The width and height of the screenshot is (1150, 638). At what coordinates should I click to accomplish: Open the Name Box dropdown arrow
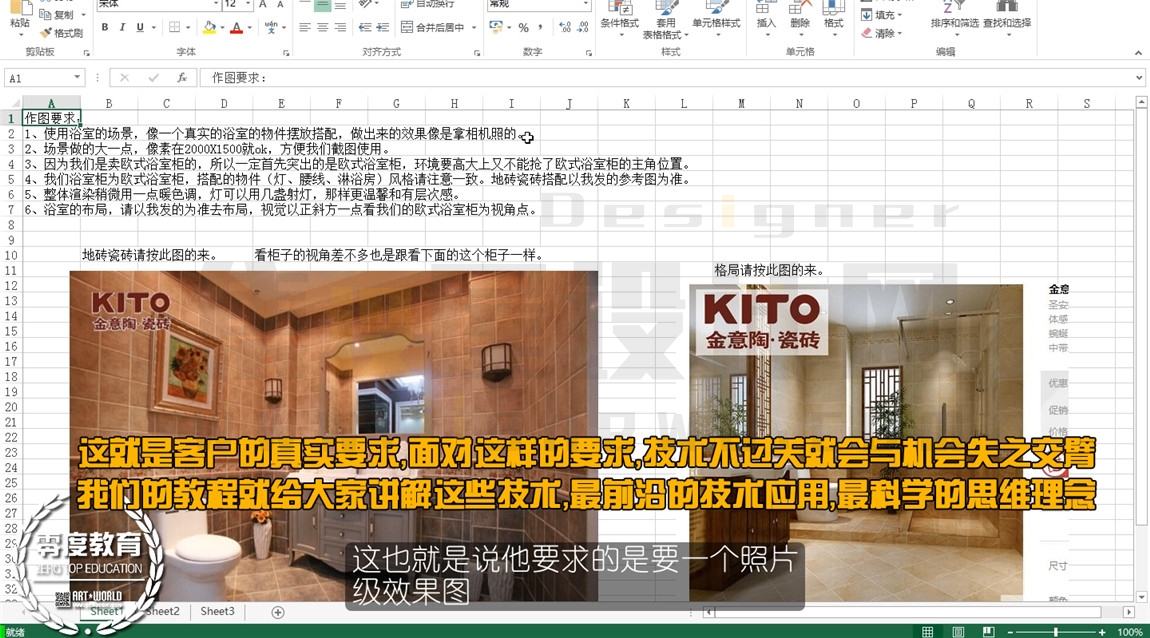pos(76,78)
